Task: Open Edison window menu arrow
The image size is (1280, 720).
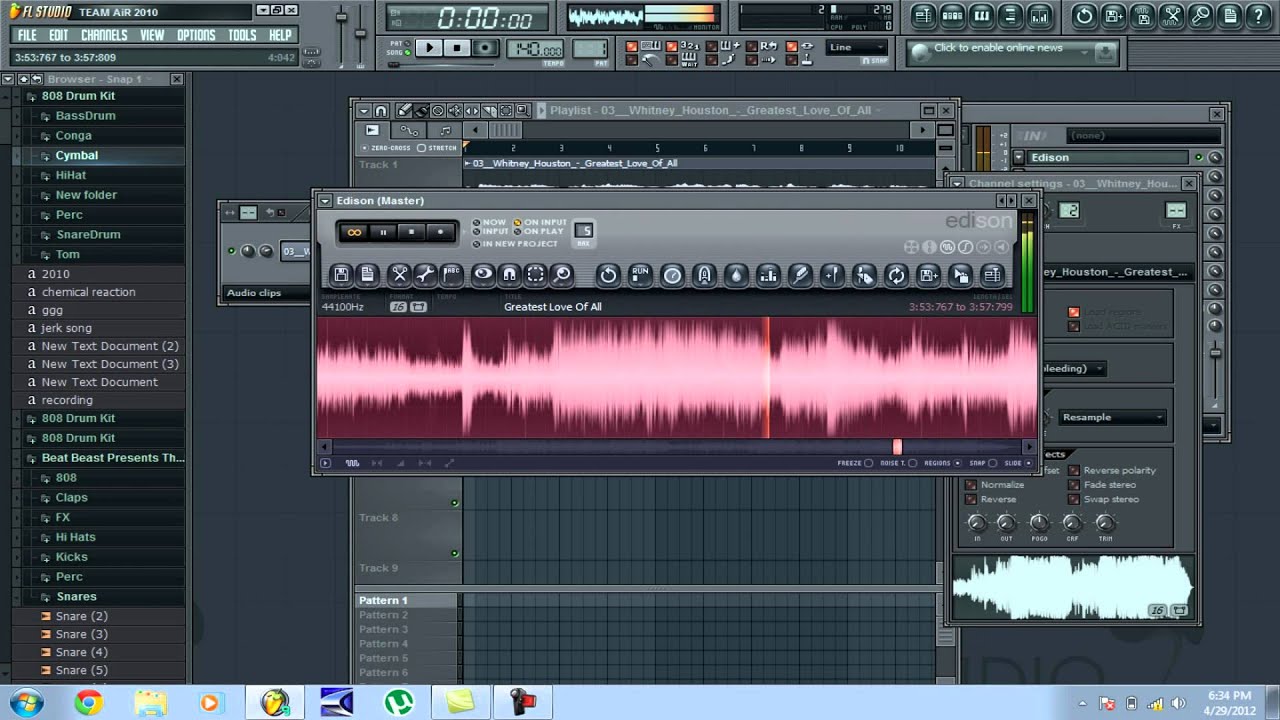Action: pos(325,201)
